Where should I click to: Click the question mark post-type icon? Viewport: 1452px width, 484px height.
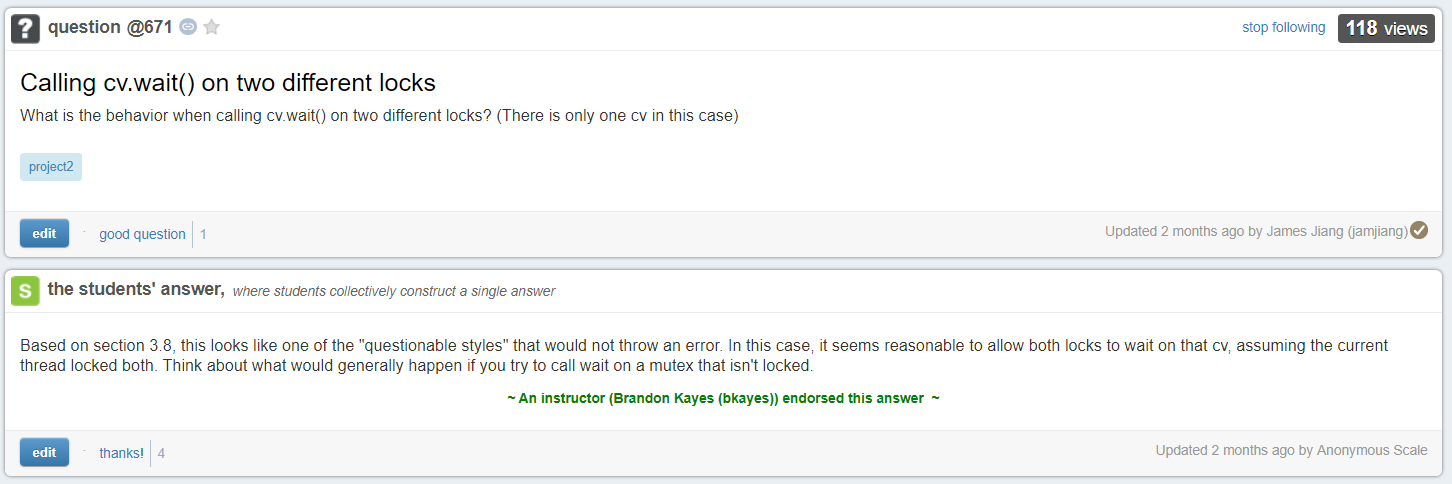(x=26, y=29)
